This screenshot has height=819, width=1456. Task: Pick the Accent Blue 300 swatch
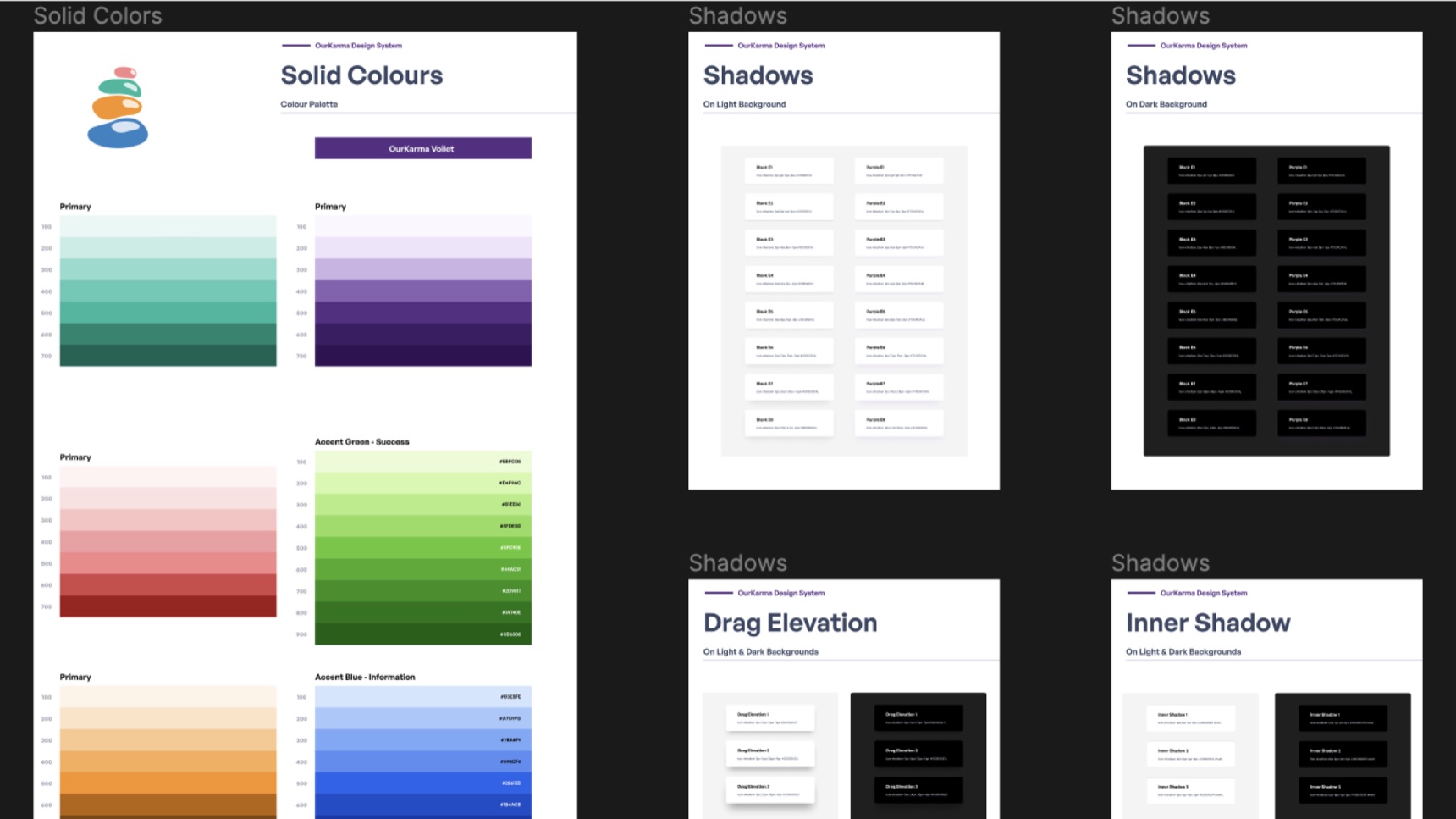coord(423,740)
